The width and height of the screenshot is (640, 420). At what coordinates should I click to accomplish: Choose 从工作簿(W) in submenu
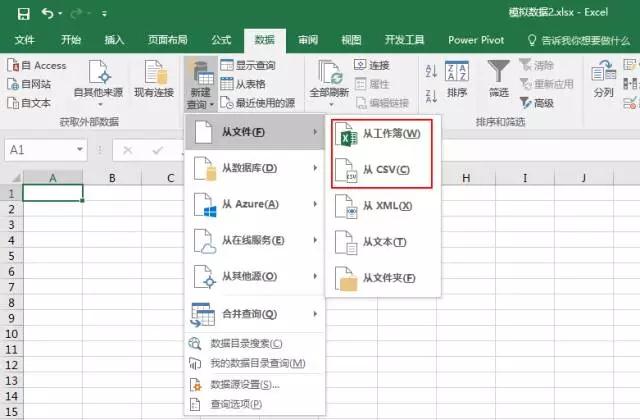[382, 134]
